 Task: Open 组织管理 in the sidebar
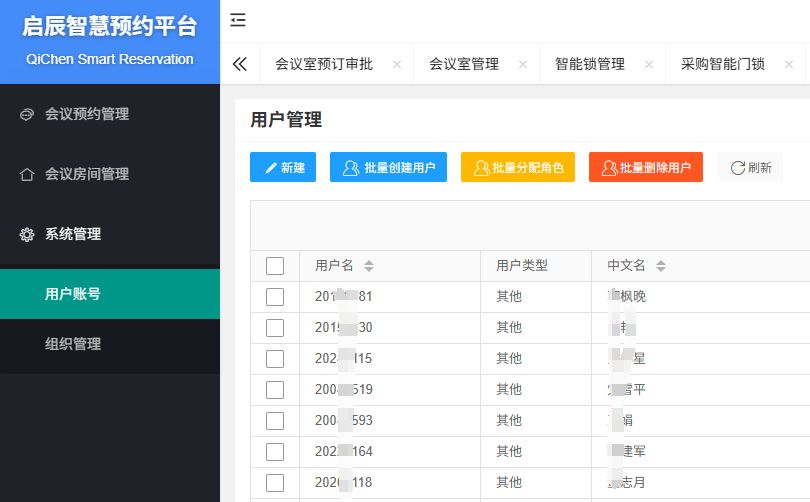coord(73,344)
